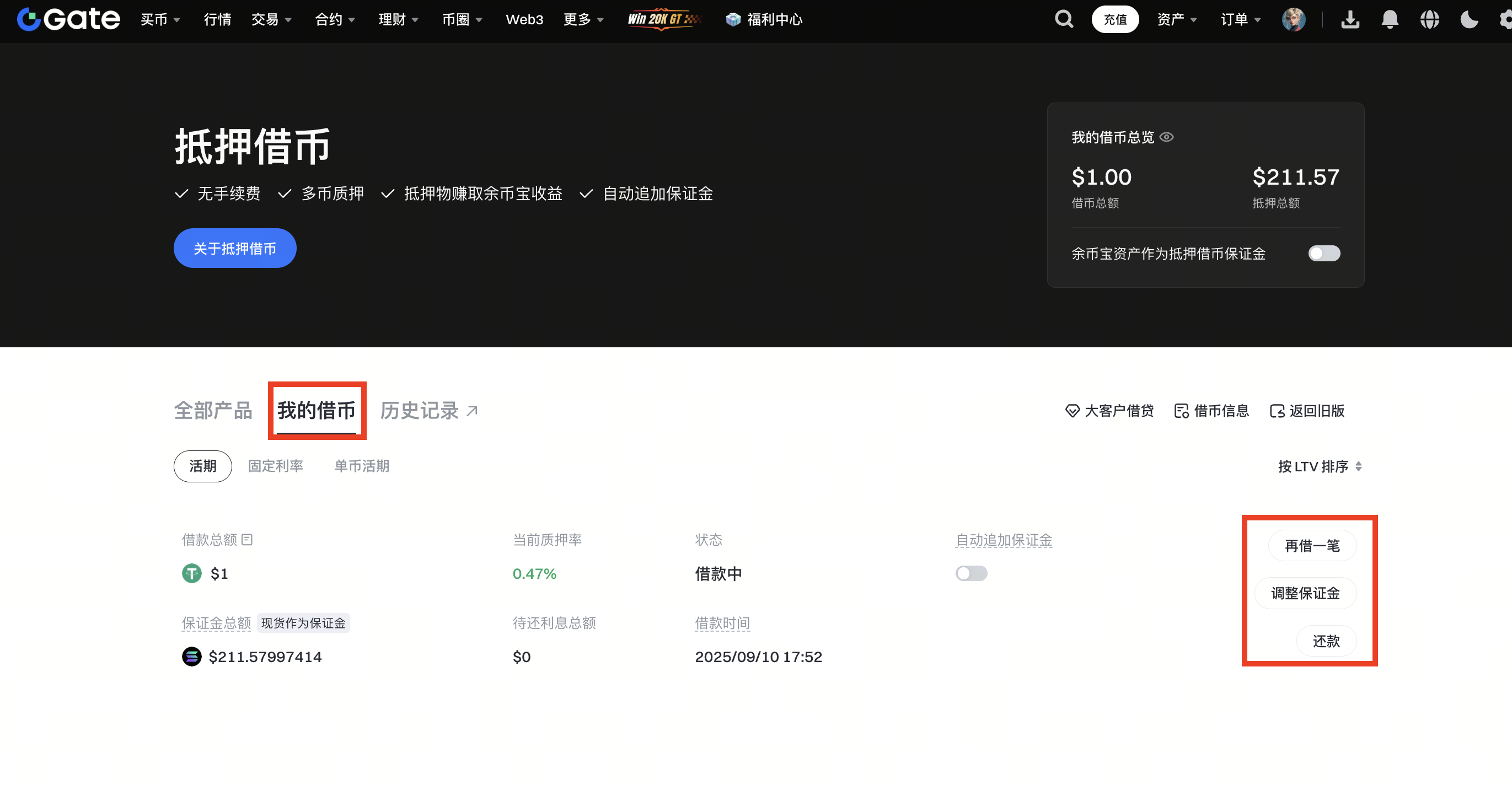Toggle 自动追加保证金 switch

coord(971,573)
